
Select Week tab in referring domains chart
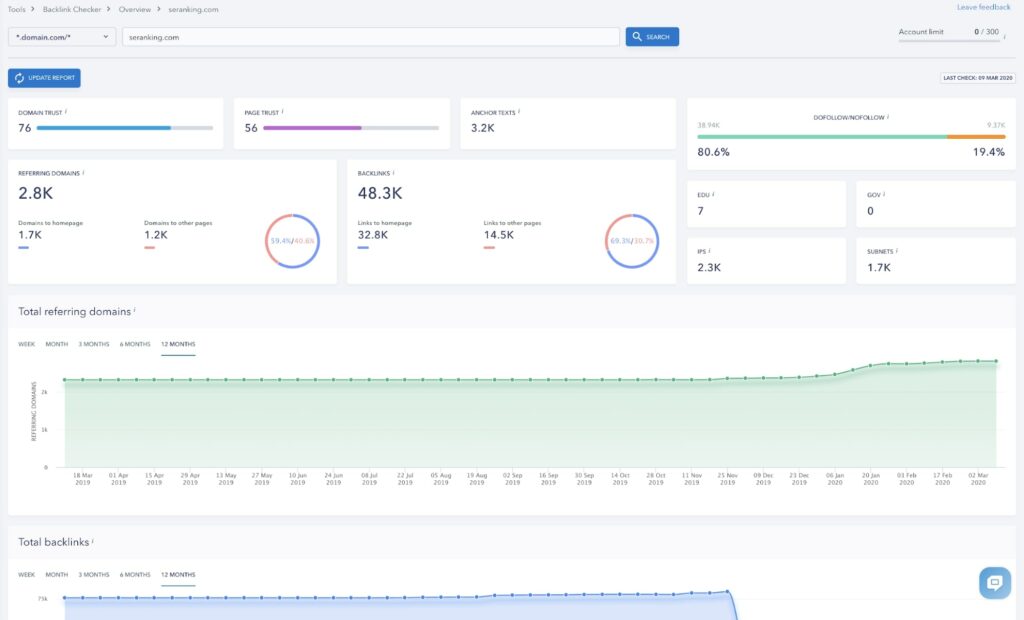27,344
